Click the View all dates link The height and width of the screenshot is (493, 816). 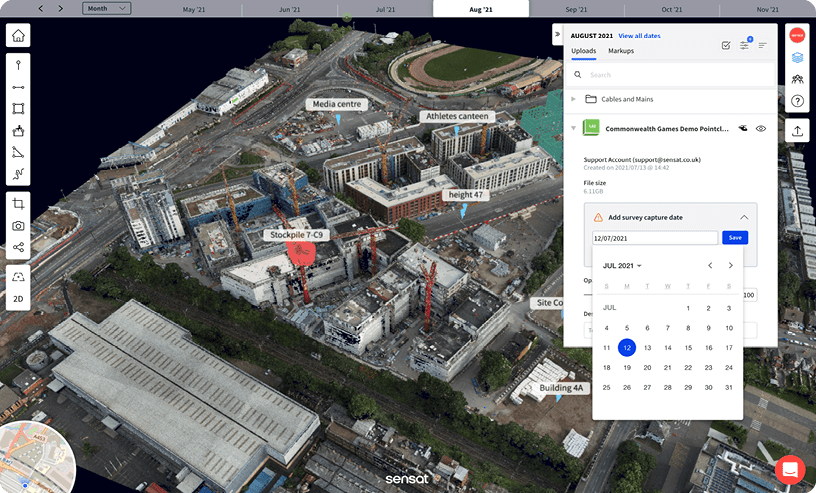point(639,35)
